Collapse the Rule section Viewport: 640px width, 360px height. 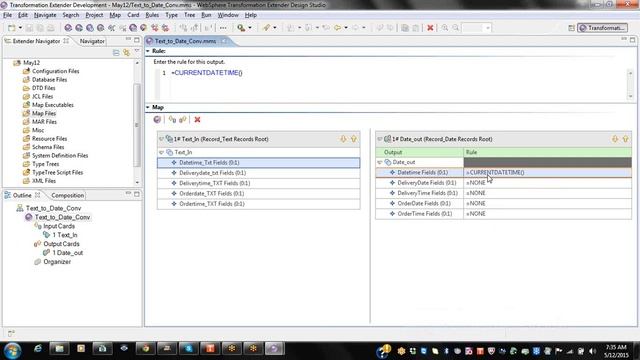[148, 51]
